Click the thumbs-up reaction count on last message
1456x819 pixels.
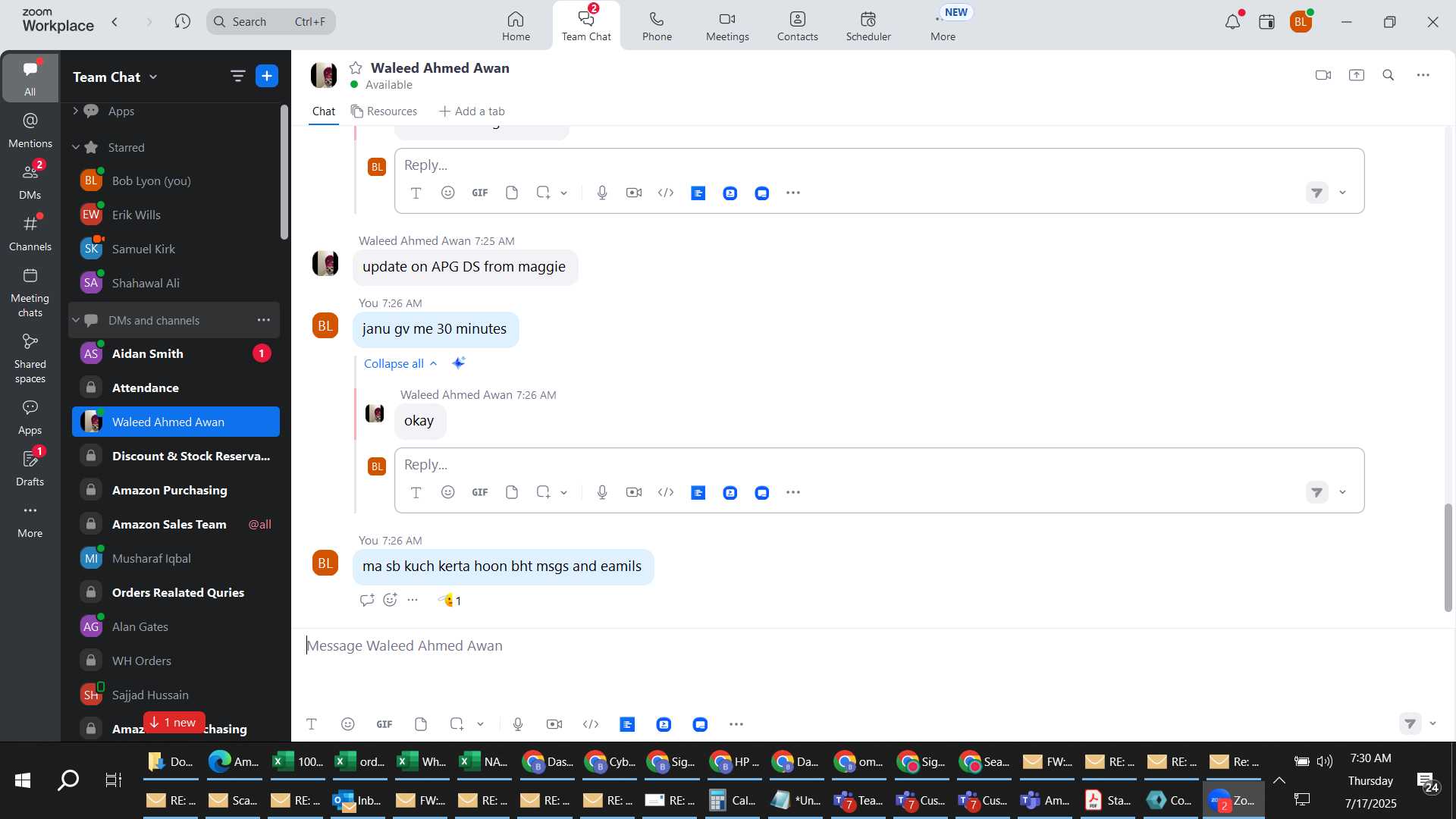click(x=450, y=600)
